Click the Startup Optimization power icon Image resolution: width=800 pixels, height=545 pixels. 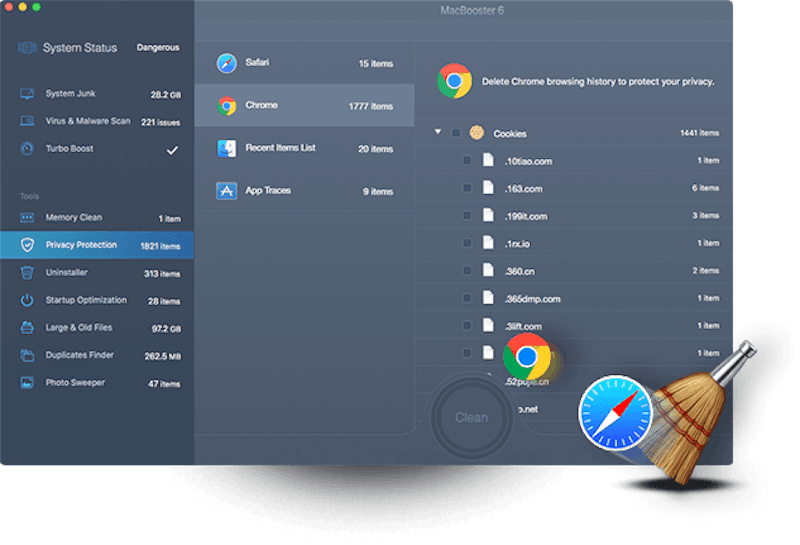click(x=27, y=300)
